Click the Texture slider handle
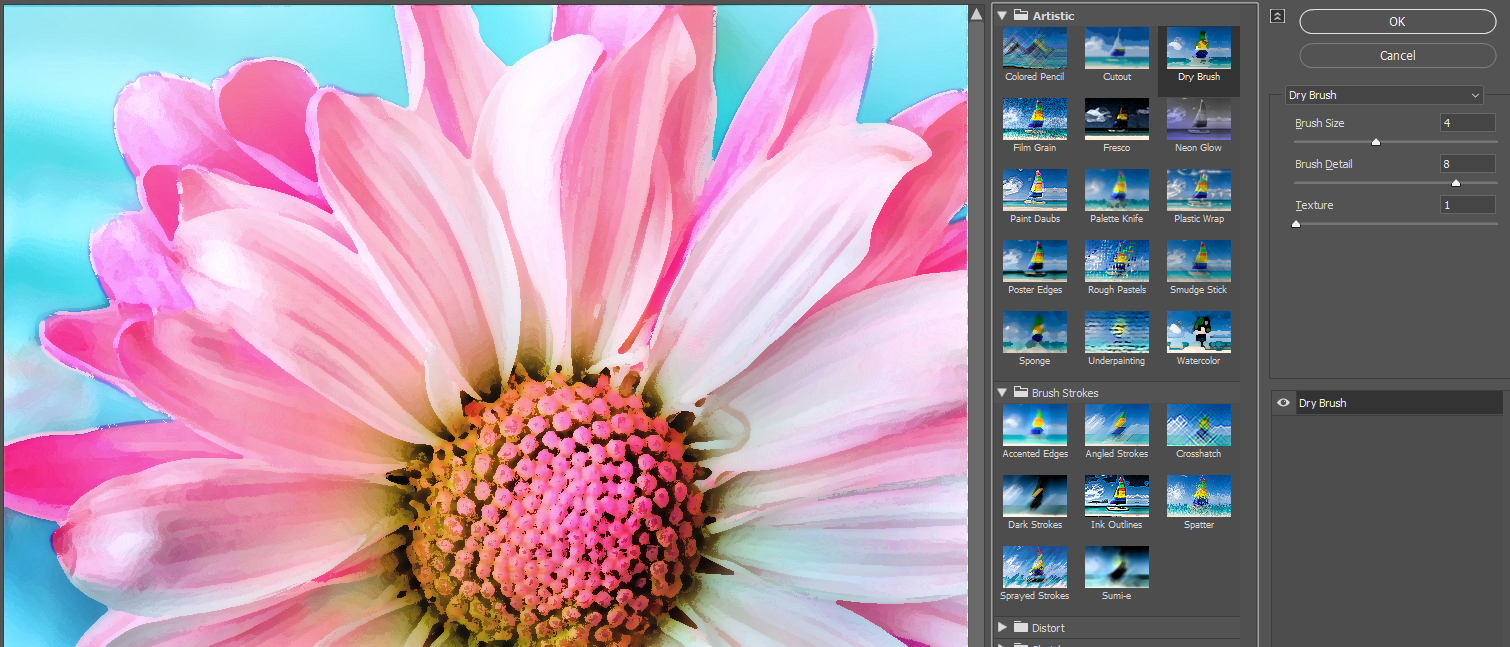This screenshot has height=647, width=1510. 1296,224
